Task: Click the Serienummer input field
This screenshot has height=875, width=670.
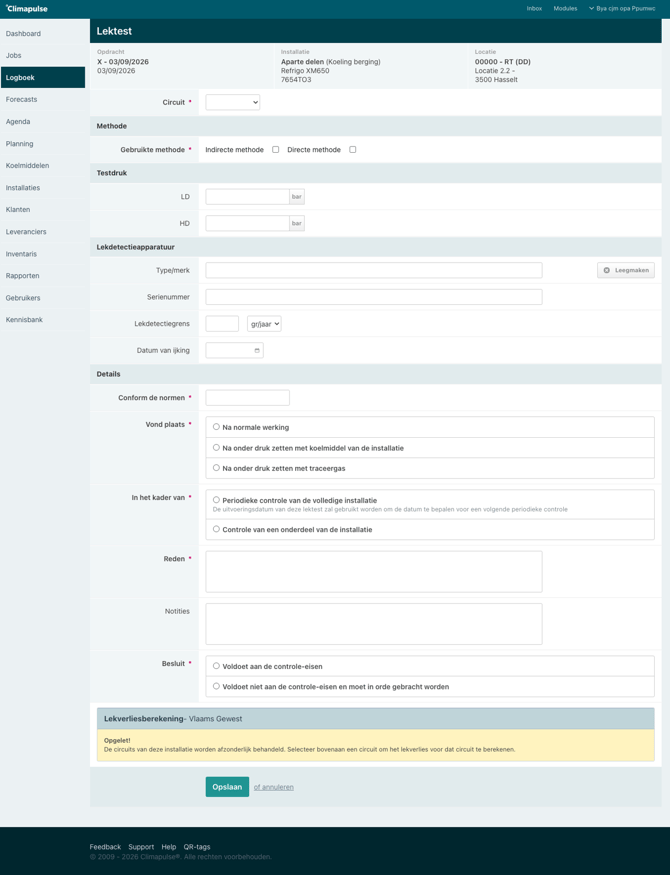Action: click(374, 297)
